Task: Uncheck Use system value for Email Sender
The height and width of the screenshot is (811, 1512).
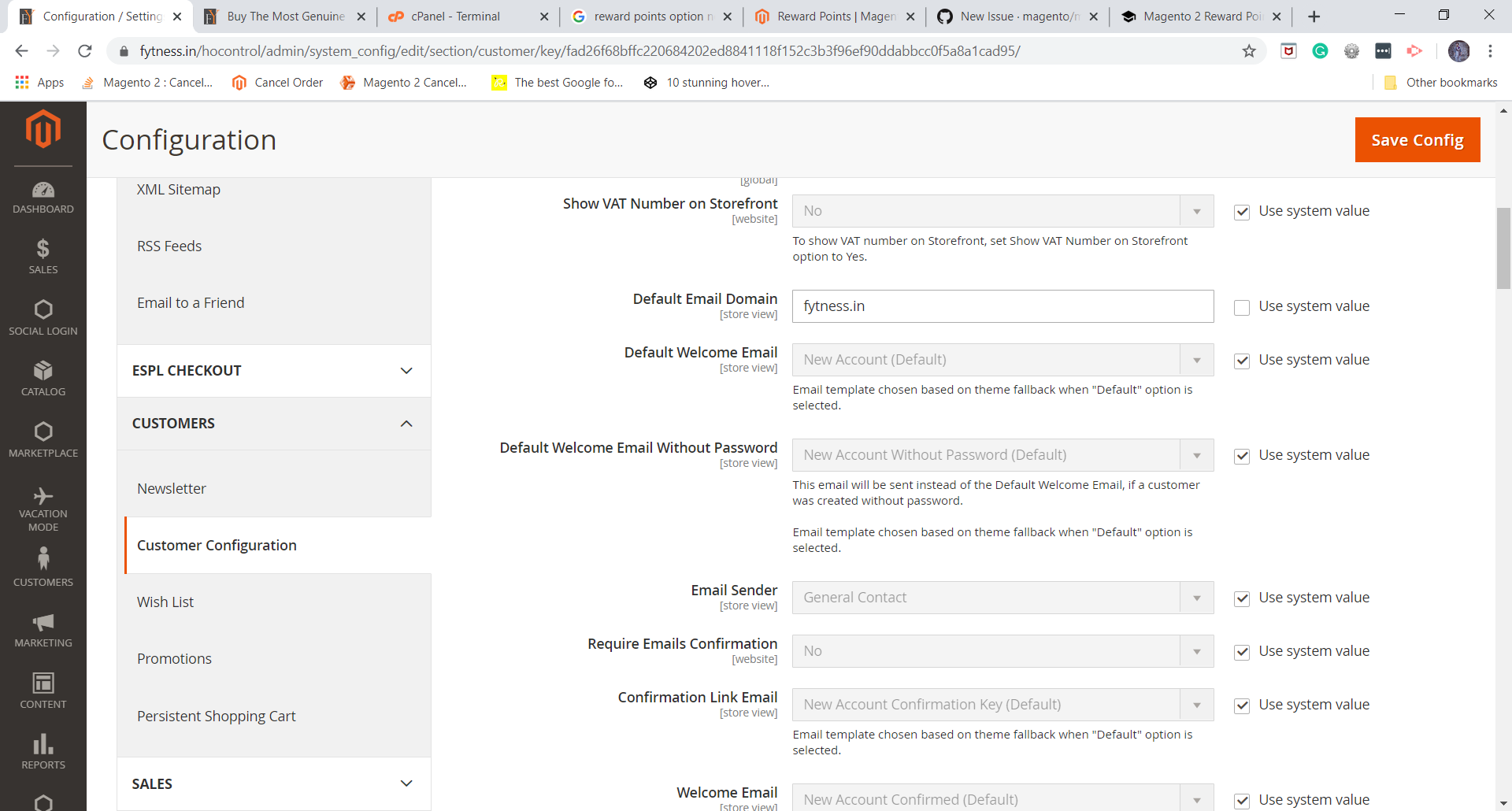Action: (1242, 598)
